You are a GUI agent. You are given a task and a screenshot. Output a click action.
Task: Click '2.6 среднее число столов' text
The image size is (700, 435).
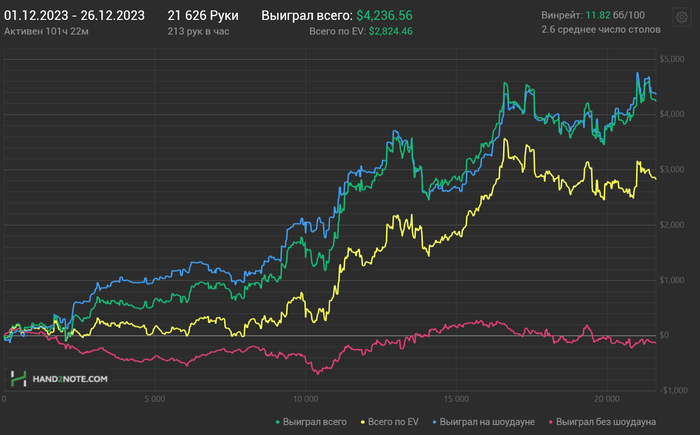pos(601,29)
